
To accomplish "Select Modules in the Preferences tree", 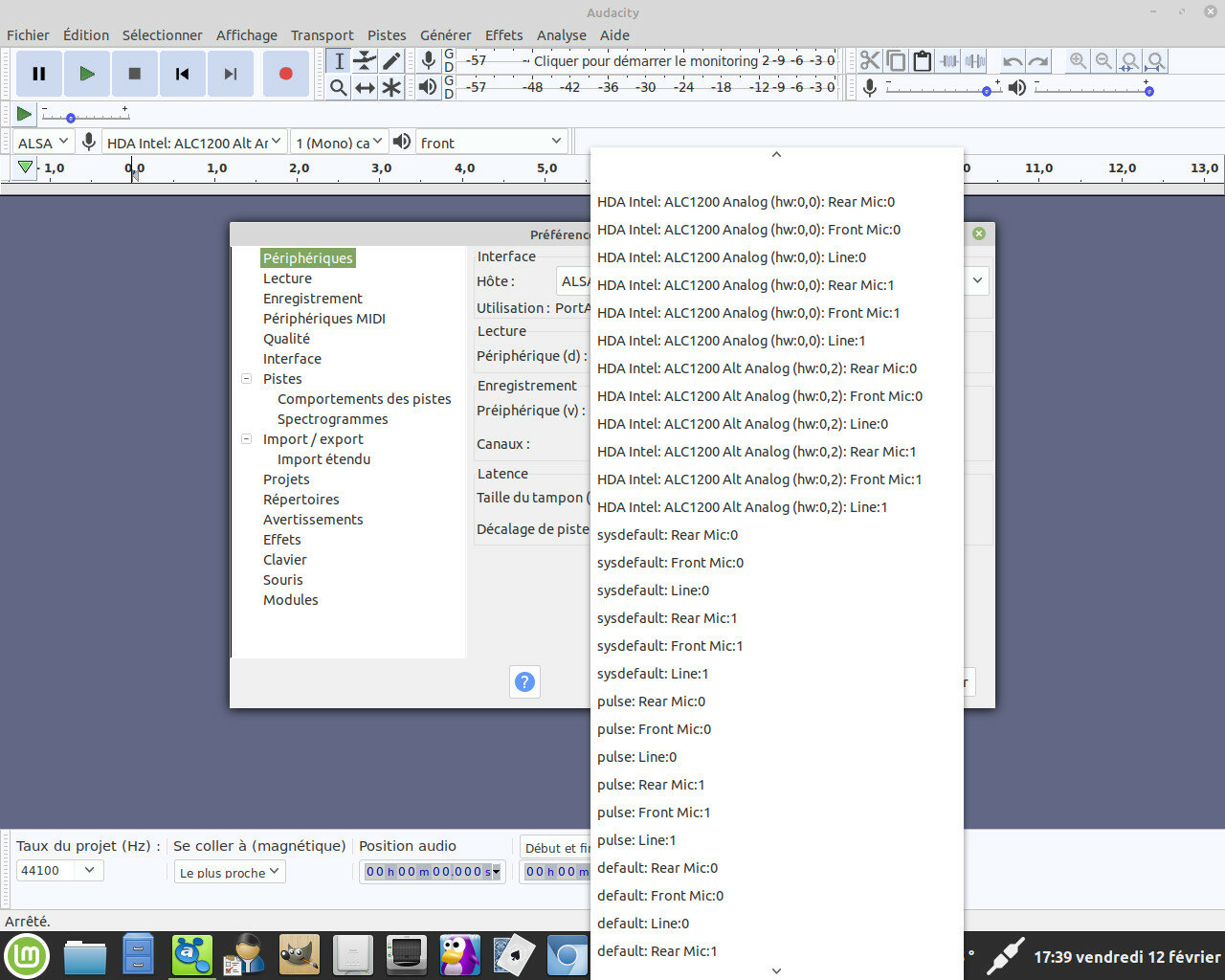I will tap(290, 600).
